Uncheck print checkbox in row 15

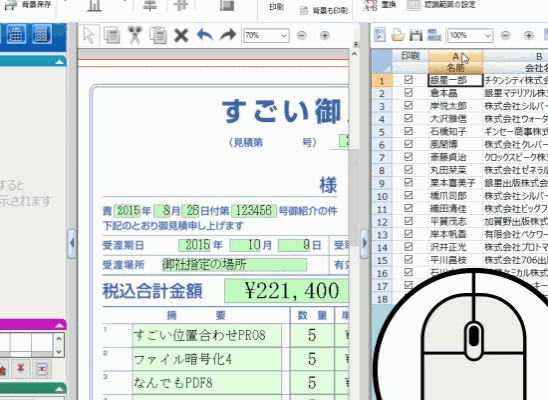tap(408, 260)
